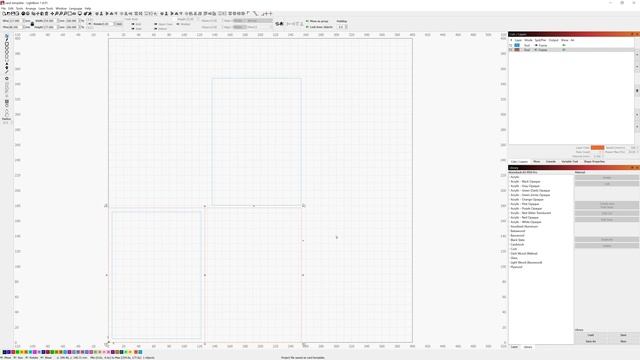Select 'Acrylic - Black Opaque' in Library

click(525, 182)
